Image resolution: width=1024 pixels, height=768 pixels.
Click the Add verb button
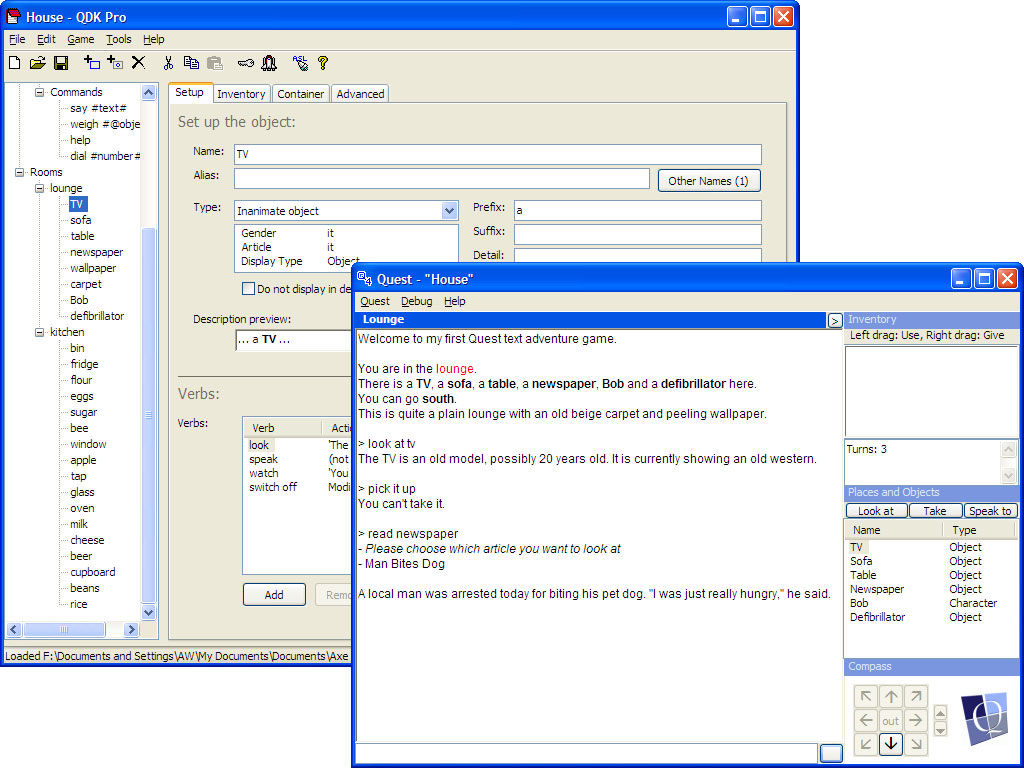coord(274,595)
